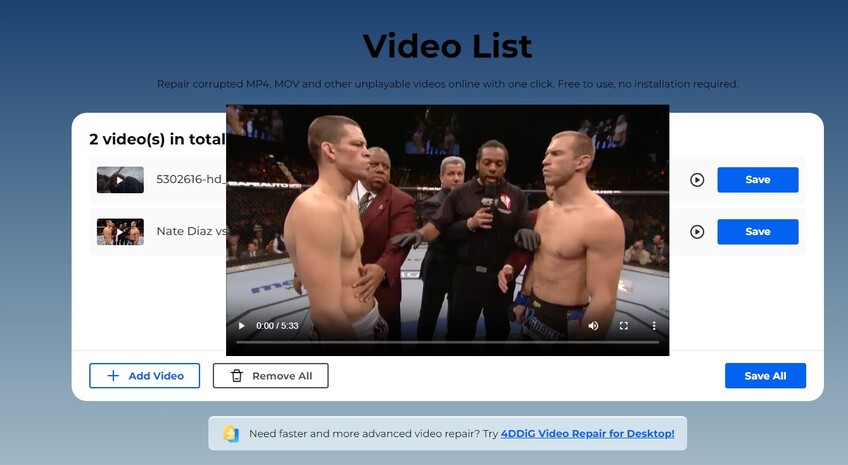
Task: Click the Save All button
Action: tap(765, 376)
